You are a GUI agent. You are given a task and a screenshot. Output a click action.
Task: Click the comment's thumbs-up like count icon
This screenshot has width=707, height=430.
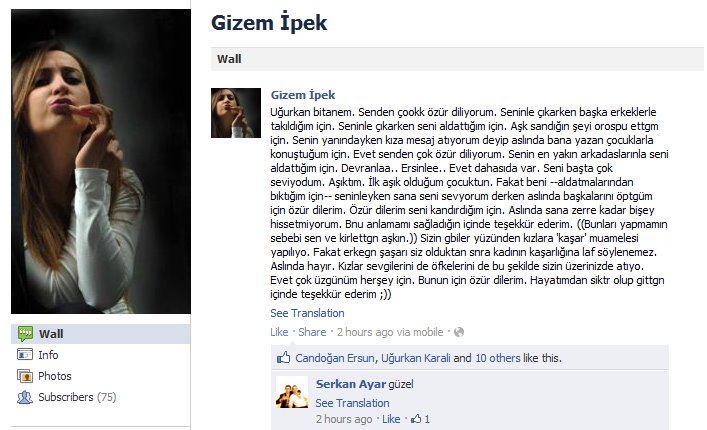click(416, 419)
